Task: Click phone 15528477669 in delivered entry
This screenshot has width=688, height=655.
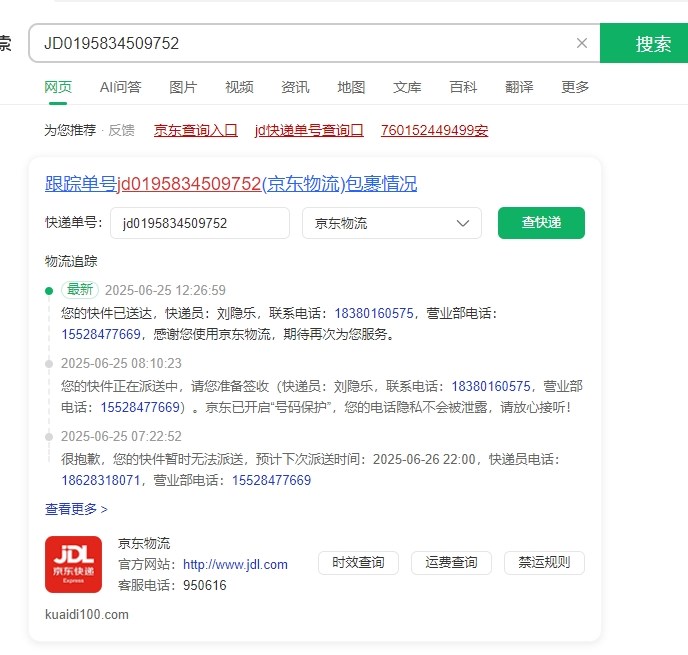Action: tap(101, 334)
